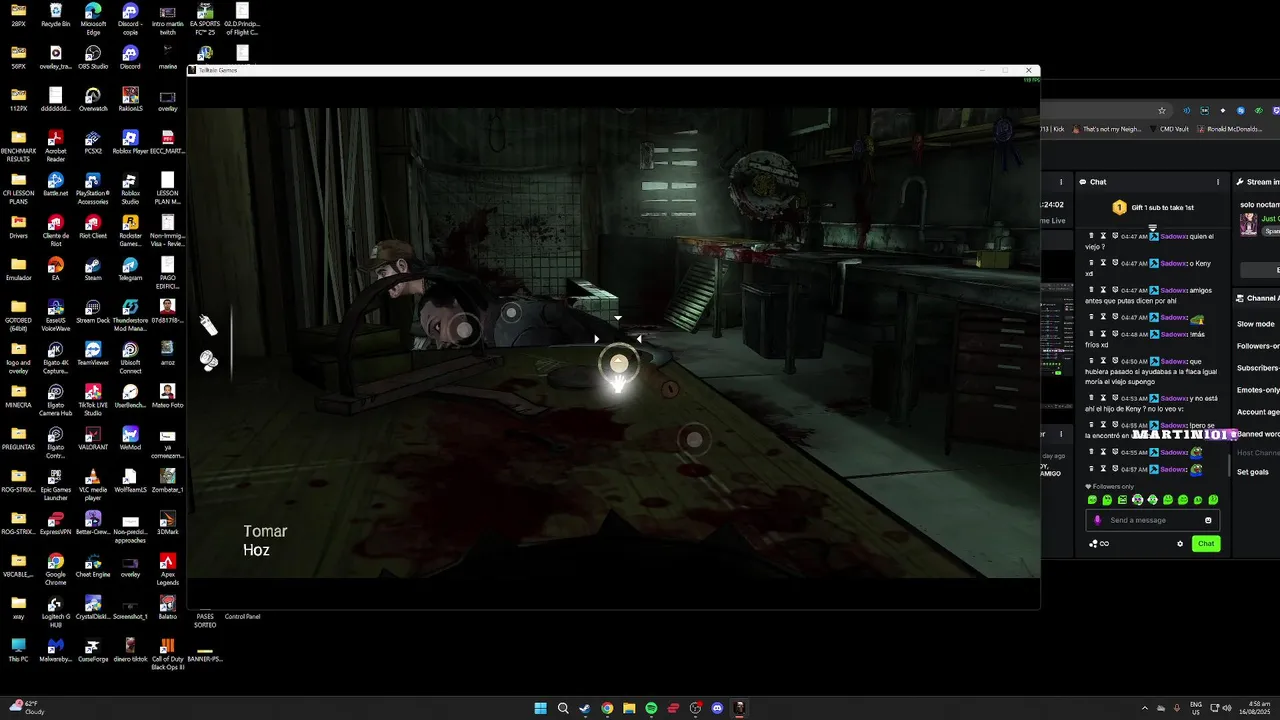Open the emote picker in message box

tap(1208, 520)
